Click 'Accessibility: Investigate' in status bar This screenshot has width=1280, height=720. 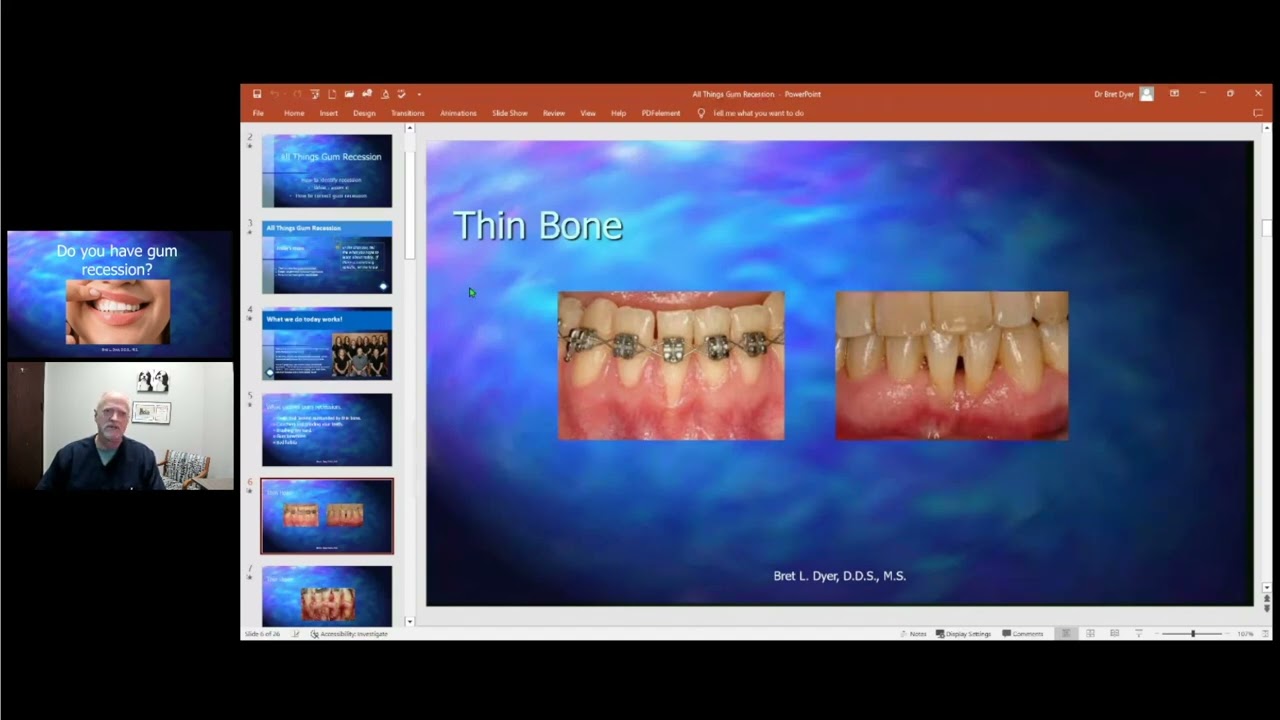point(349,634)
